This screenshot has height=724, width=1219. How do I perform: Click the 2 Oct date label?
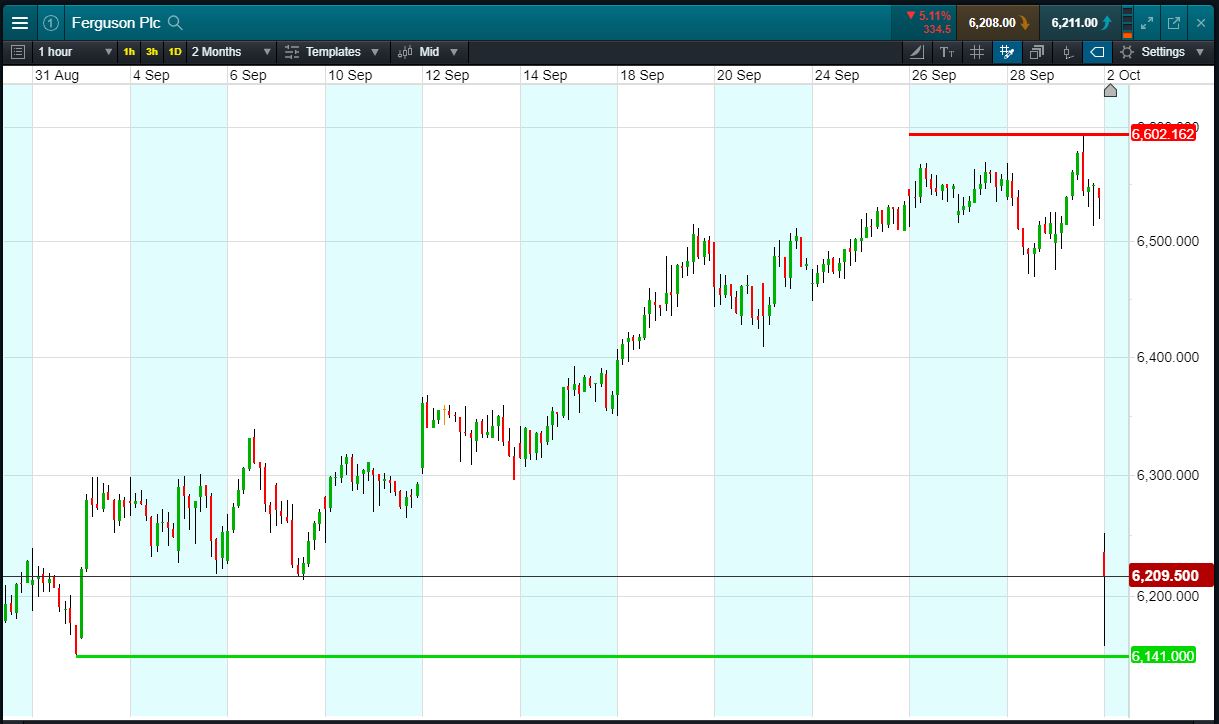tap(1123, 75)
